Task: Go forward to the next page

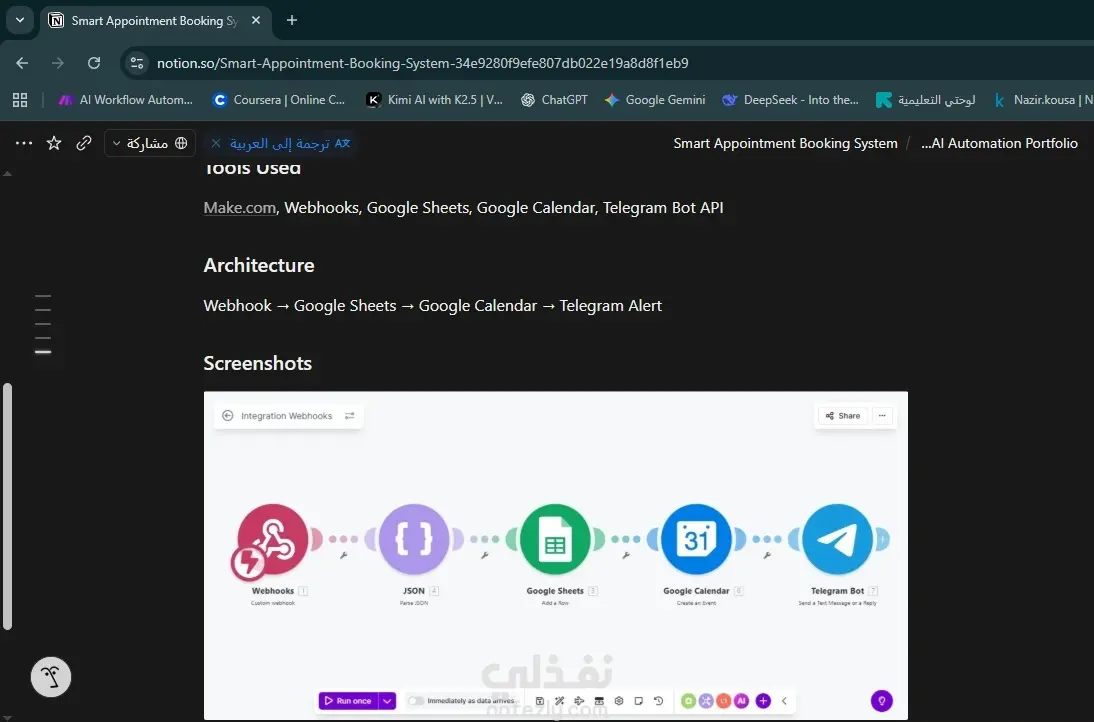Action: click(x=58, y=63)
